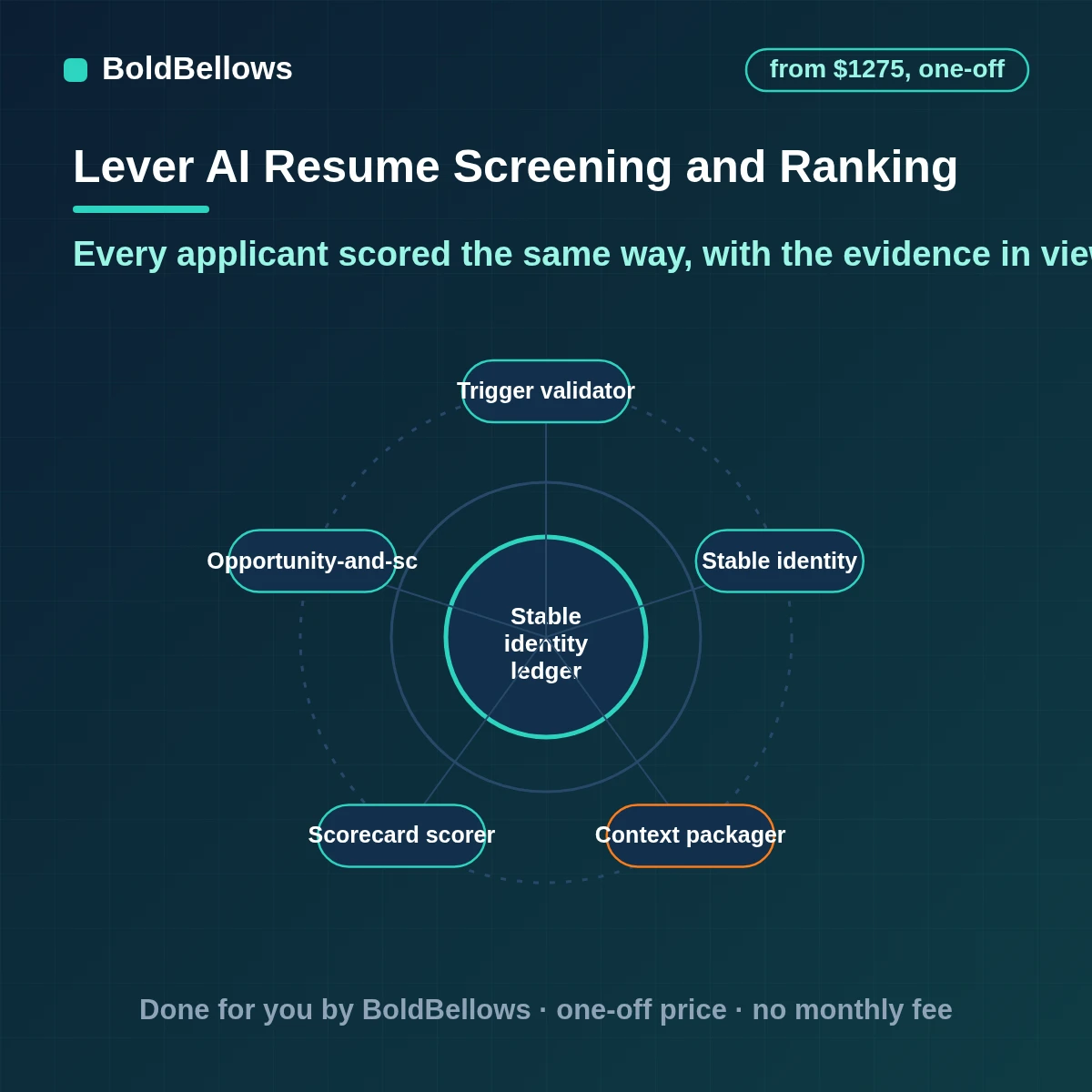This screenshot has height=1092, width=1092.
Task: Open the central Stable identity ledger circle
Action: coord(546,637)
